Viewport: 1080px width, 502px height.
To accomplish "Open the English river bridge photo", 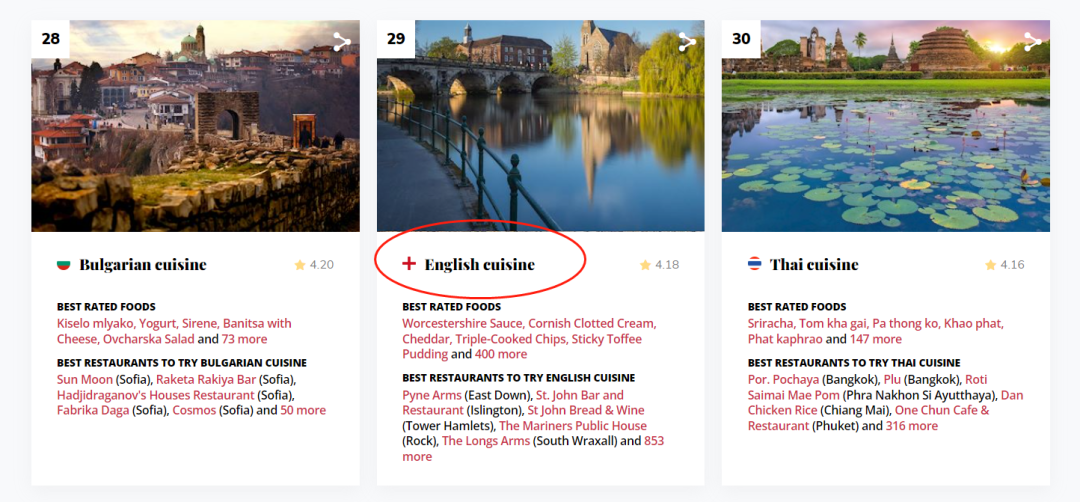I will 541,126.
